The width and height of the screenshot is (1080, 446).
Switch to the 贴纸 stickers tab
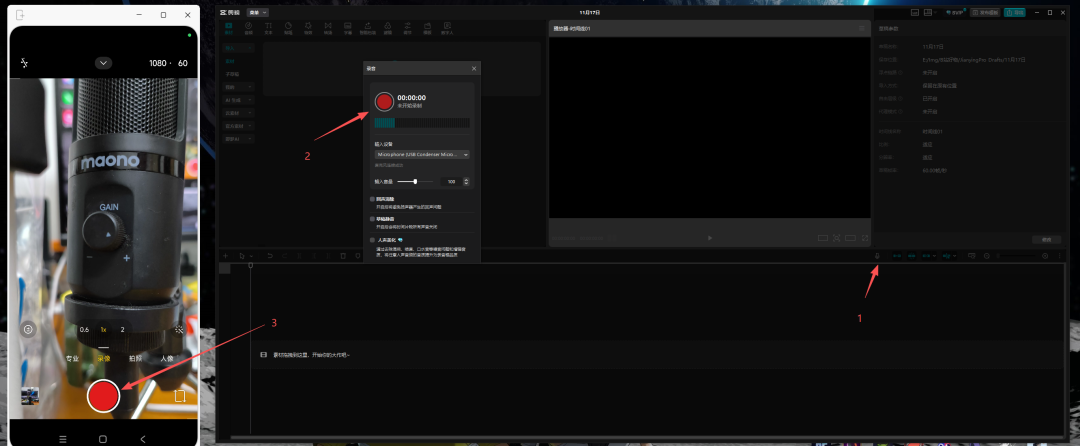pyautogui.click(x=288, y=28)
